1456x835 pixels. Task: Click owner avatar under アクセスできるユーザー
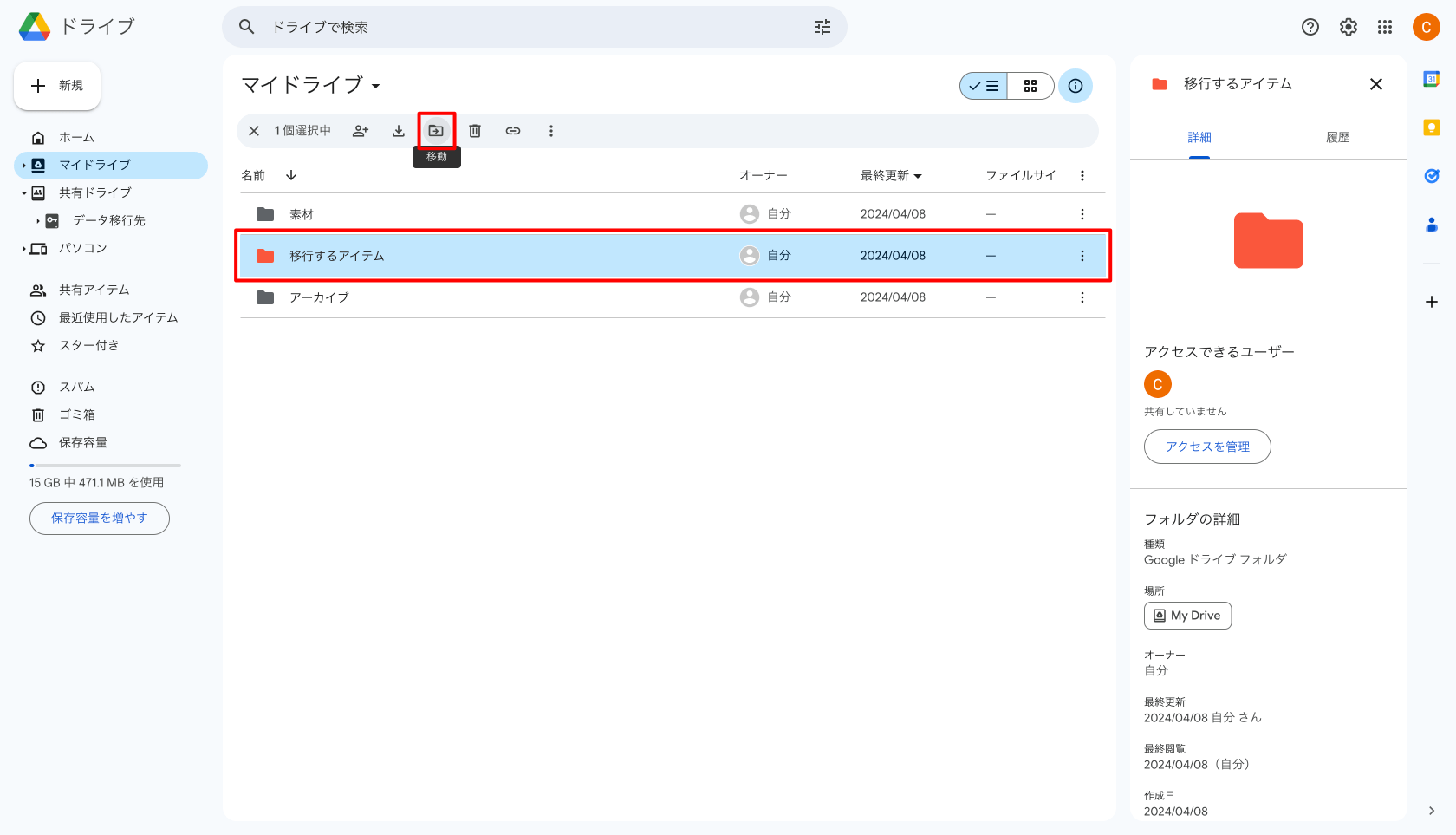(x=1158, y=384)
